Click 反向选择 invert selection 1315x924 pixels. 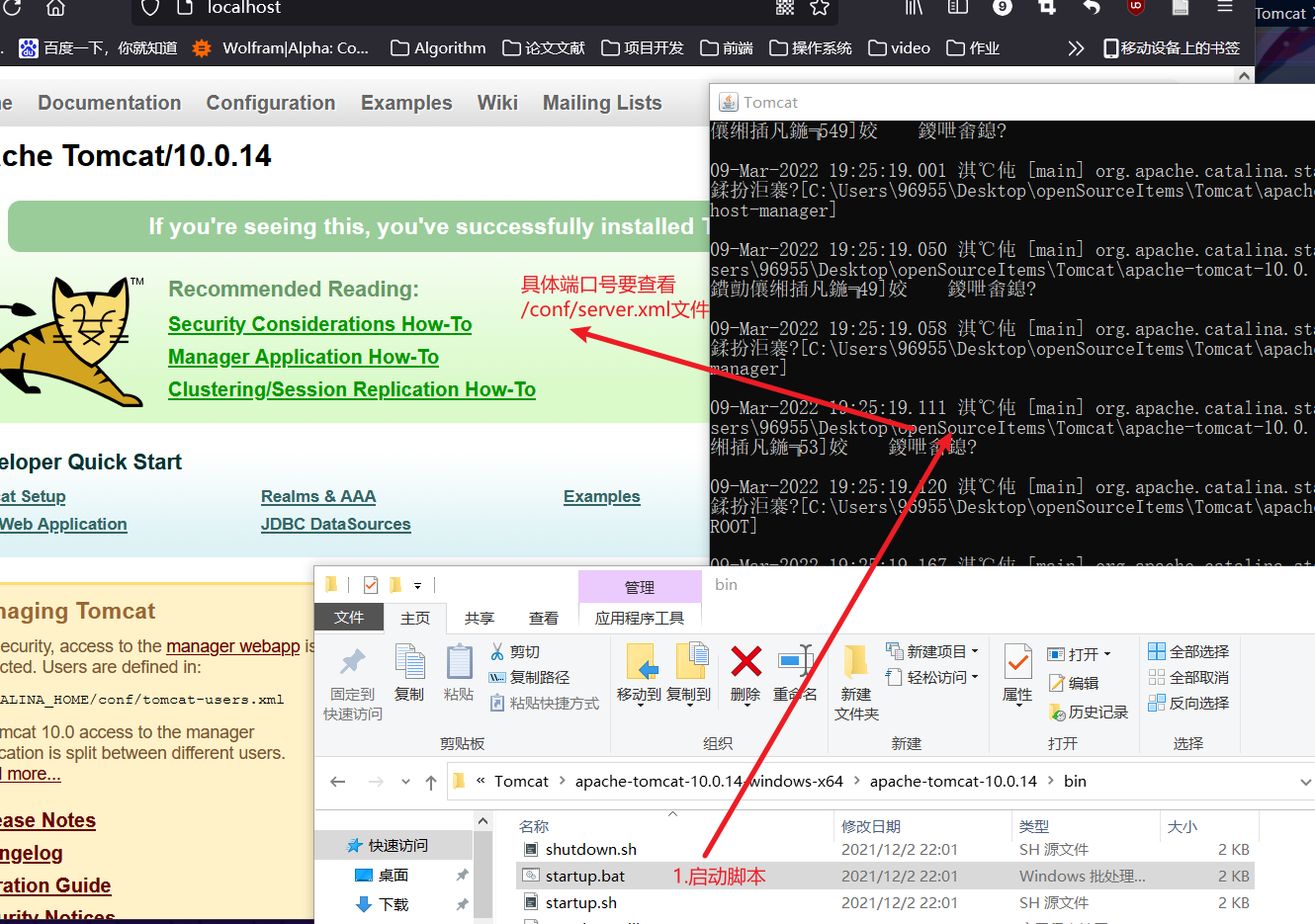click(x=1188, y=703)
